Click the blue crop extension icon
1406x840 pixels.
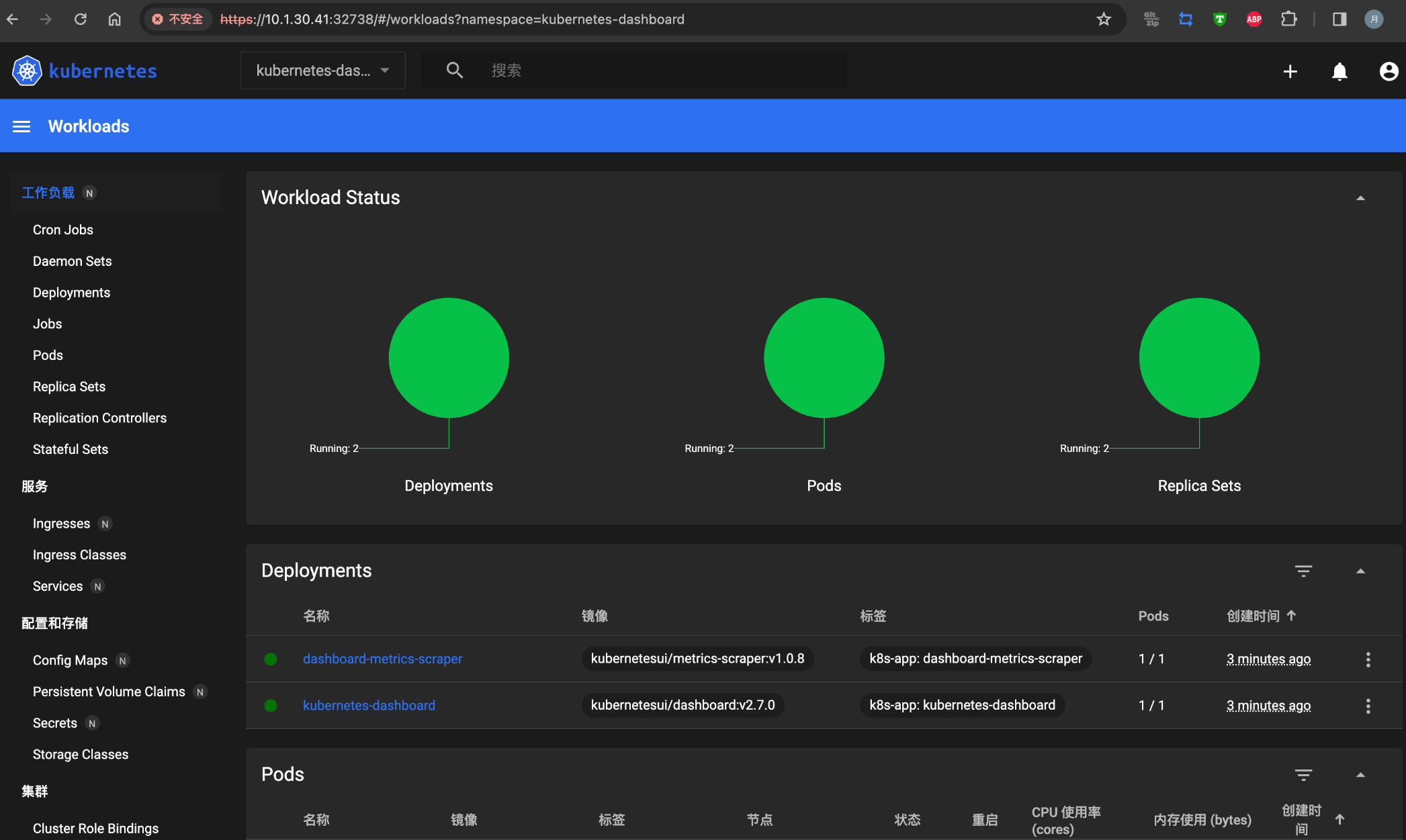click(1186, 19)
